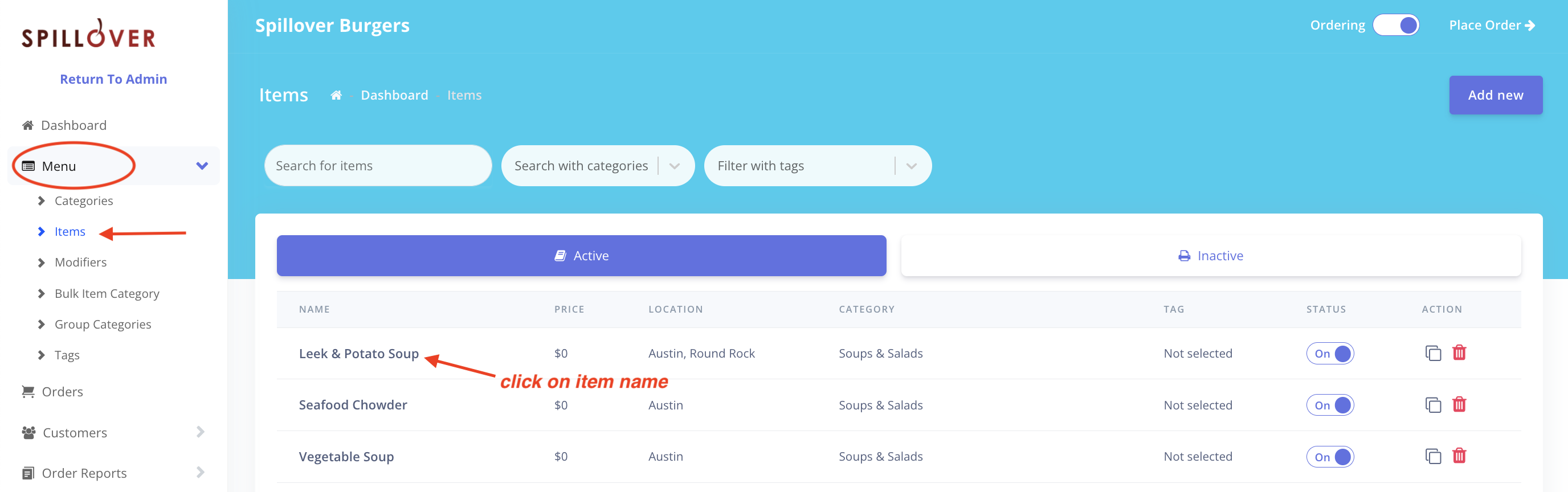Click the Dashboard breadcrumb link

(394, 96)
